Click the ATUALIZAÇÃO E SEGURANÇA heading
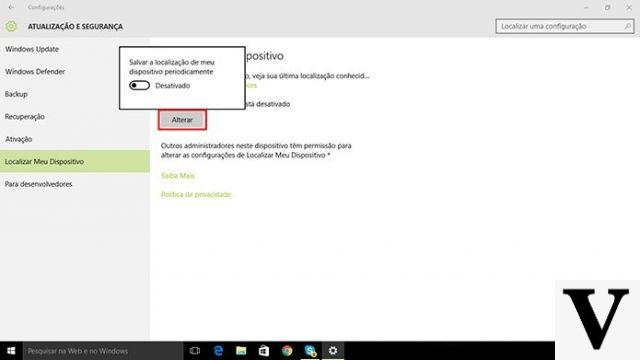 tap(75, 27)
